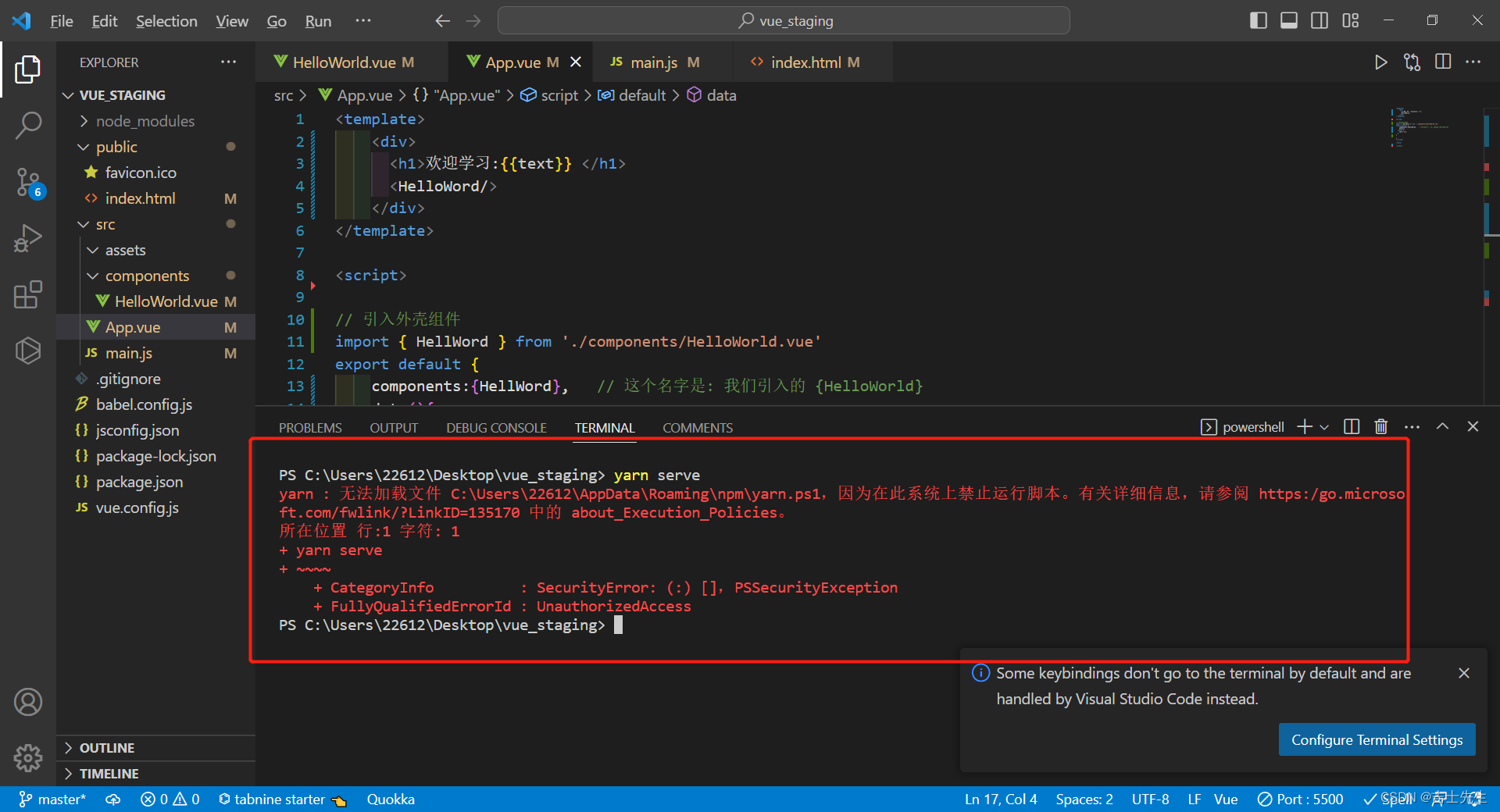This screenshot has height=812, width=1500.
Task: Click tabnine starter status item
Action: click(282, 800)
